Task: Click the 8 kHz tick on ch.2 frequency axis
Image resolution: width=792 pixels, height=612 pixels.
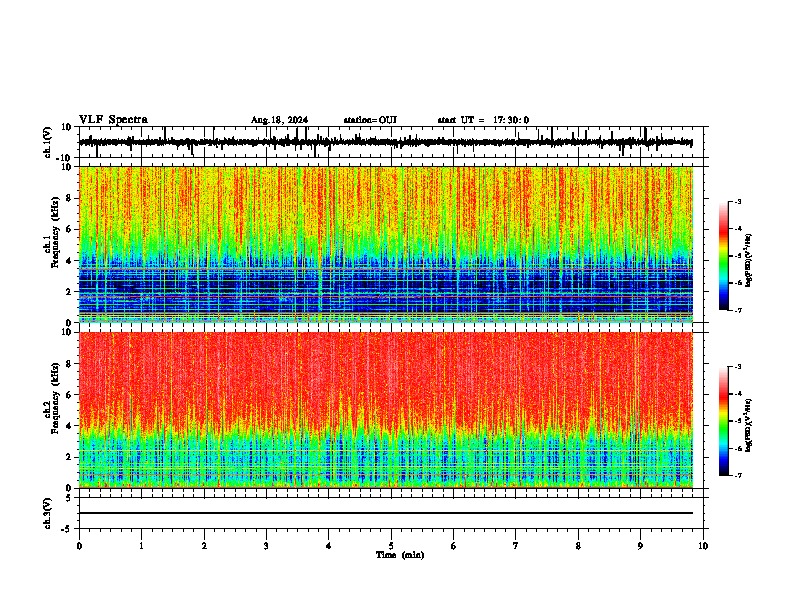Action: tap(70, 364)
